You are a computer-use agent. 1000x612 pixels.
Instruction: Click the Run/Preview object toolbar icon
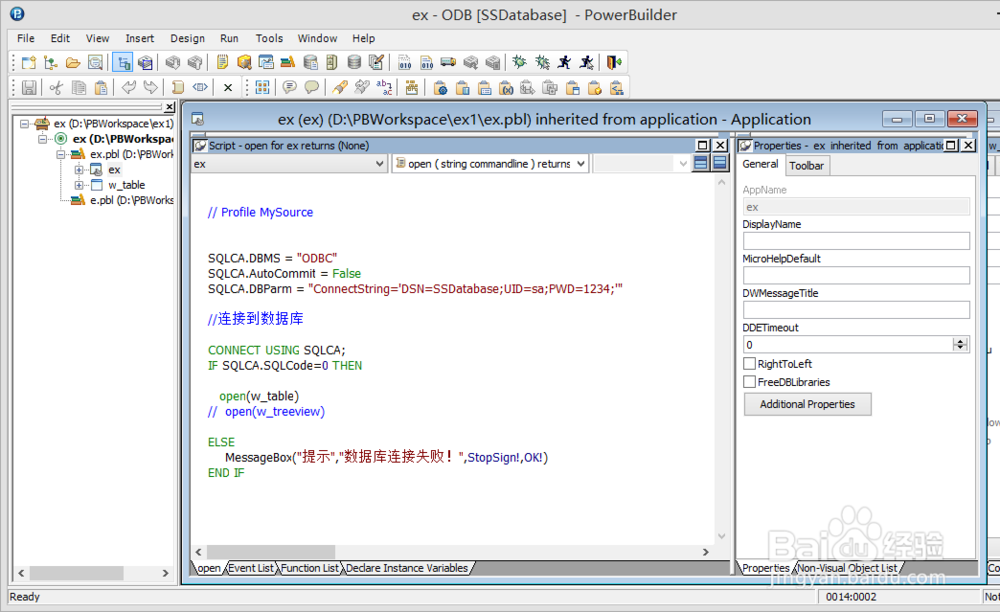click(x=95, y=62)
